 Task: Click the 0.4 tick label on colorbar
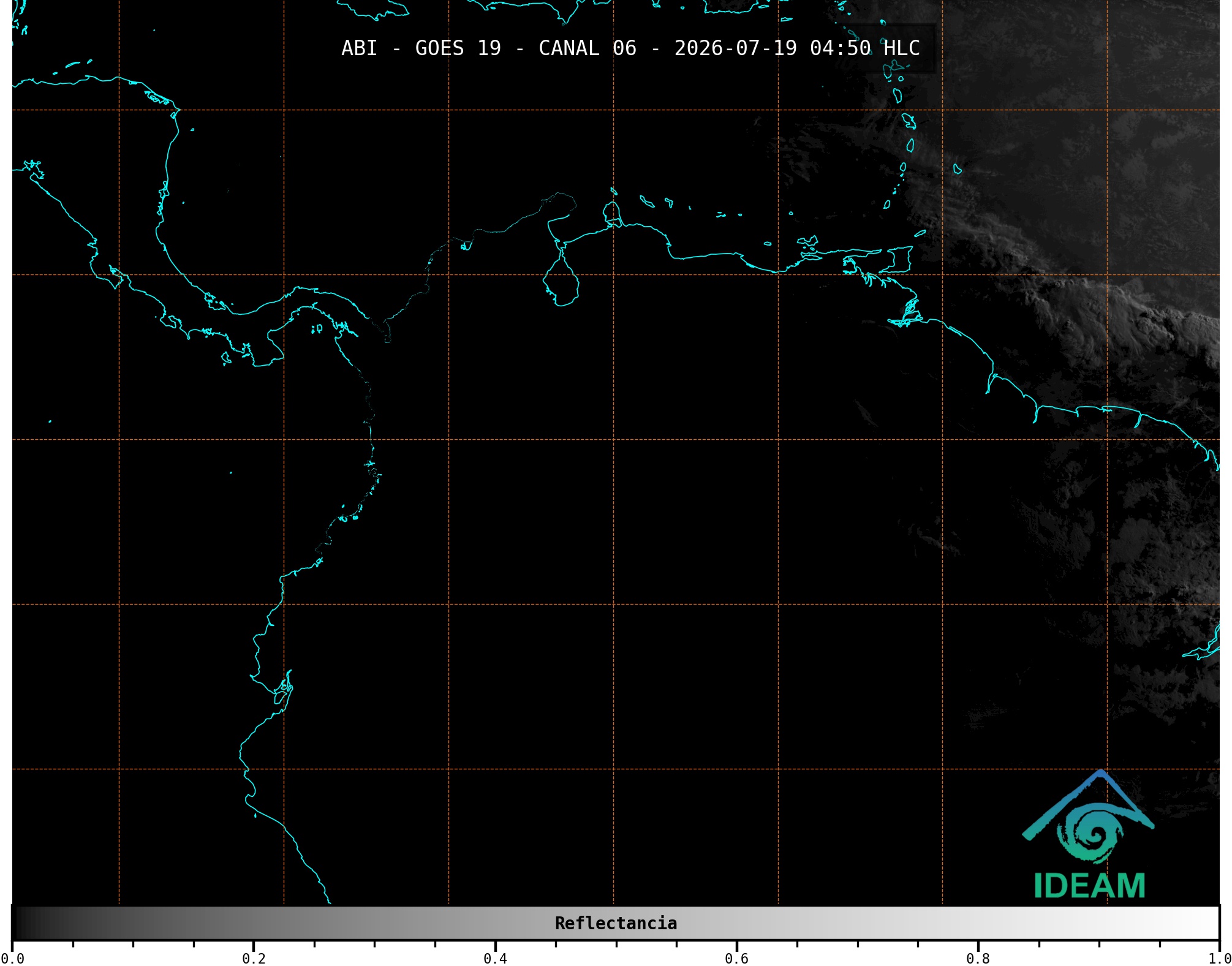point(495,959)
